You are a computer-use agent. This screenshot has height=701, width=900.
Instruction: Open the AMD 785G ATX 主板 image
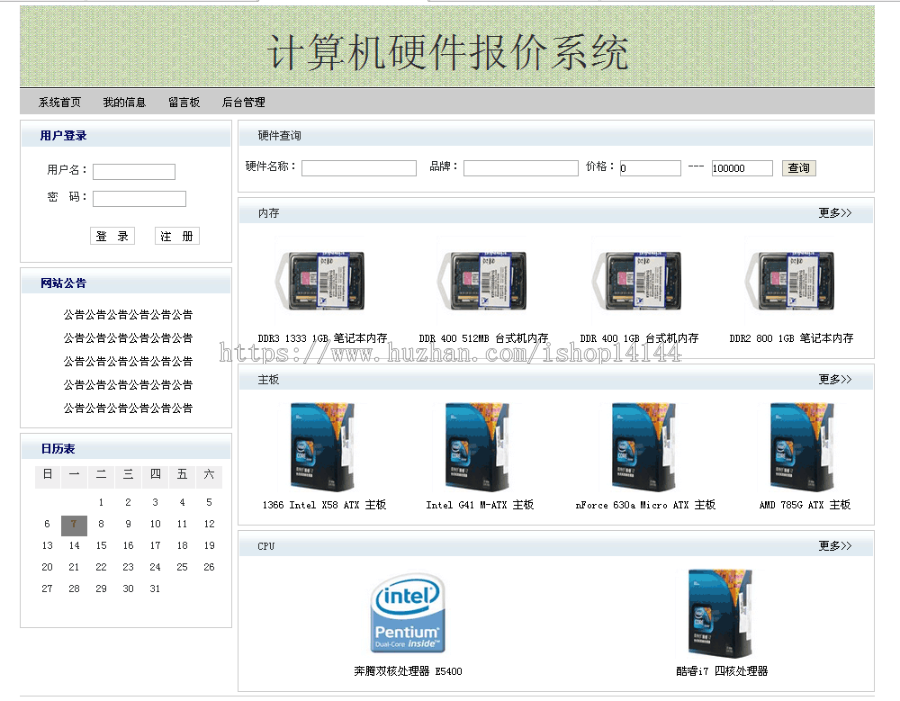point(802,447)
